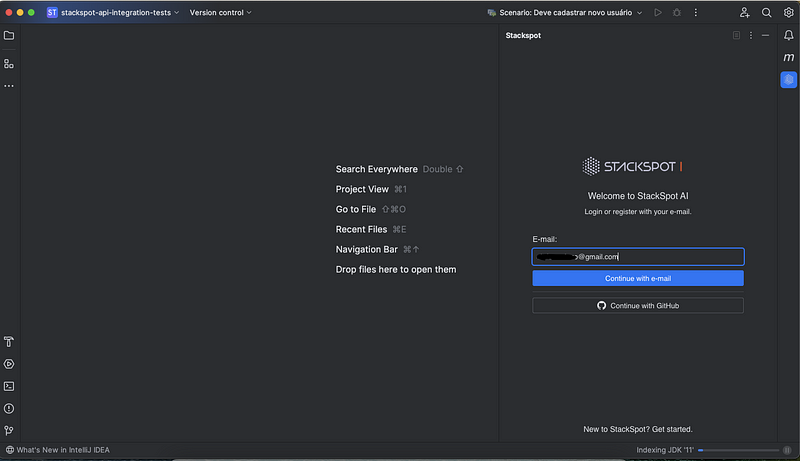
Task: Open Search Everywhere magnifier icon
Action: 767,12
